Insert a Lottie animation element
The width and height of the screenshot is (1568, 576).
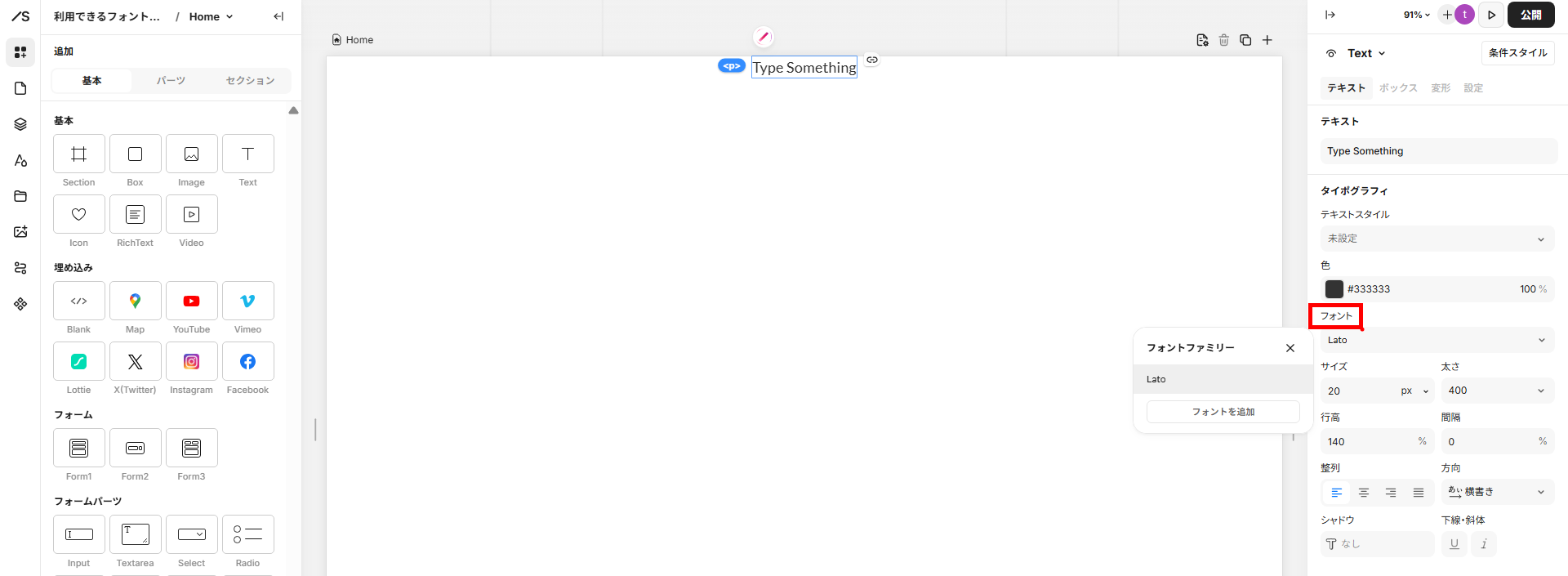pyautogui.click(x=79, y=361)
